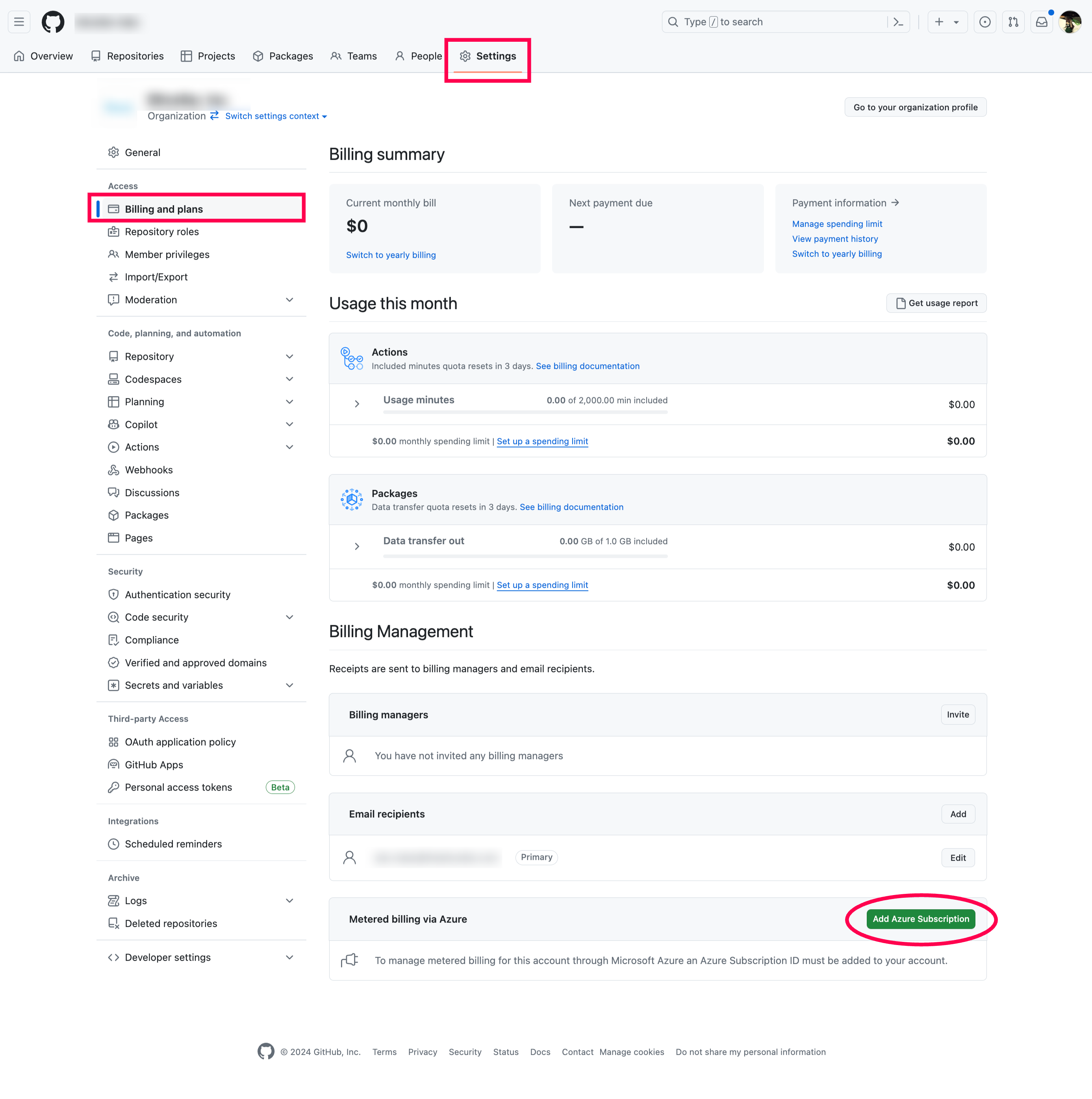Expand the Logs sidebar section
The height and width of the screenshot is (1099, 1092).
click(289, 901)
